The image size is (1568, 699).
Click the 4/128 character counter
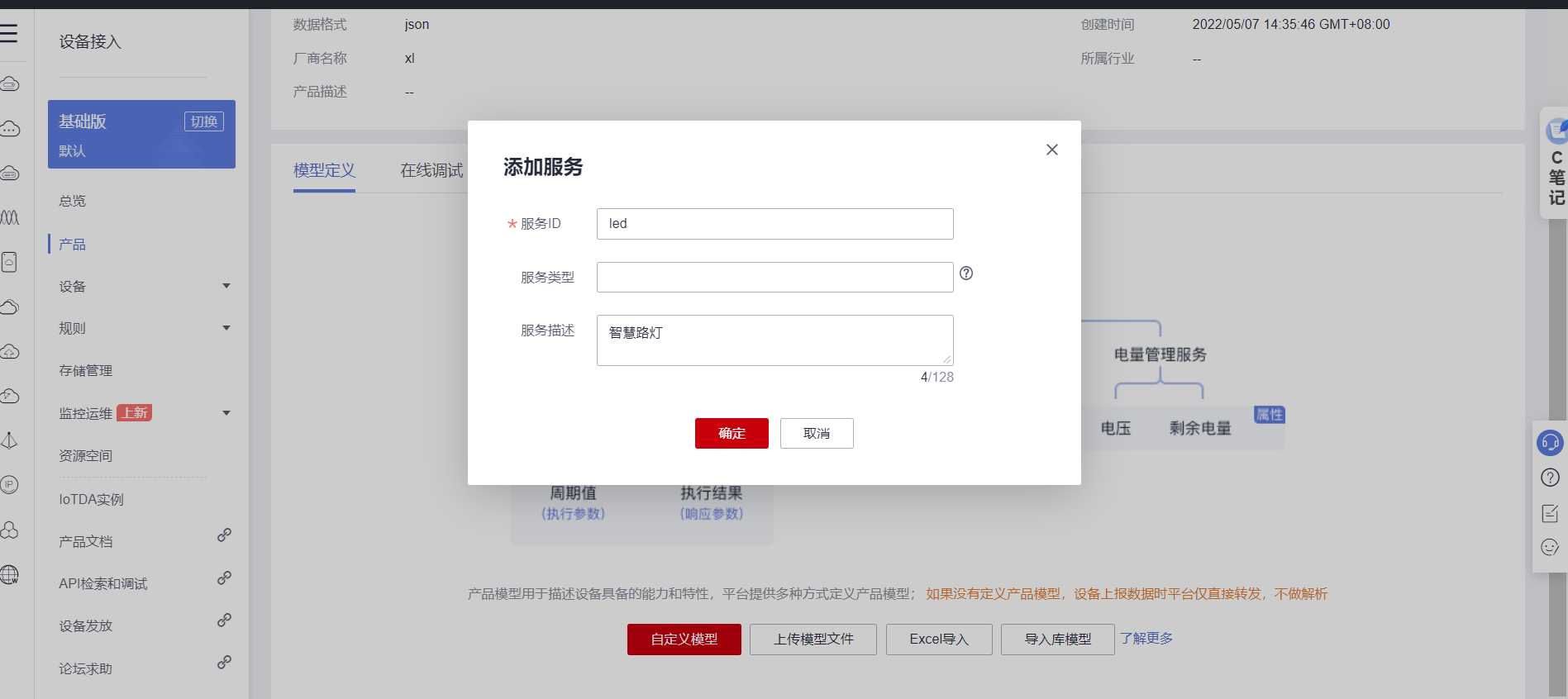pyautogui.click(x=937, y=377)
